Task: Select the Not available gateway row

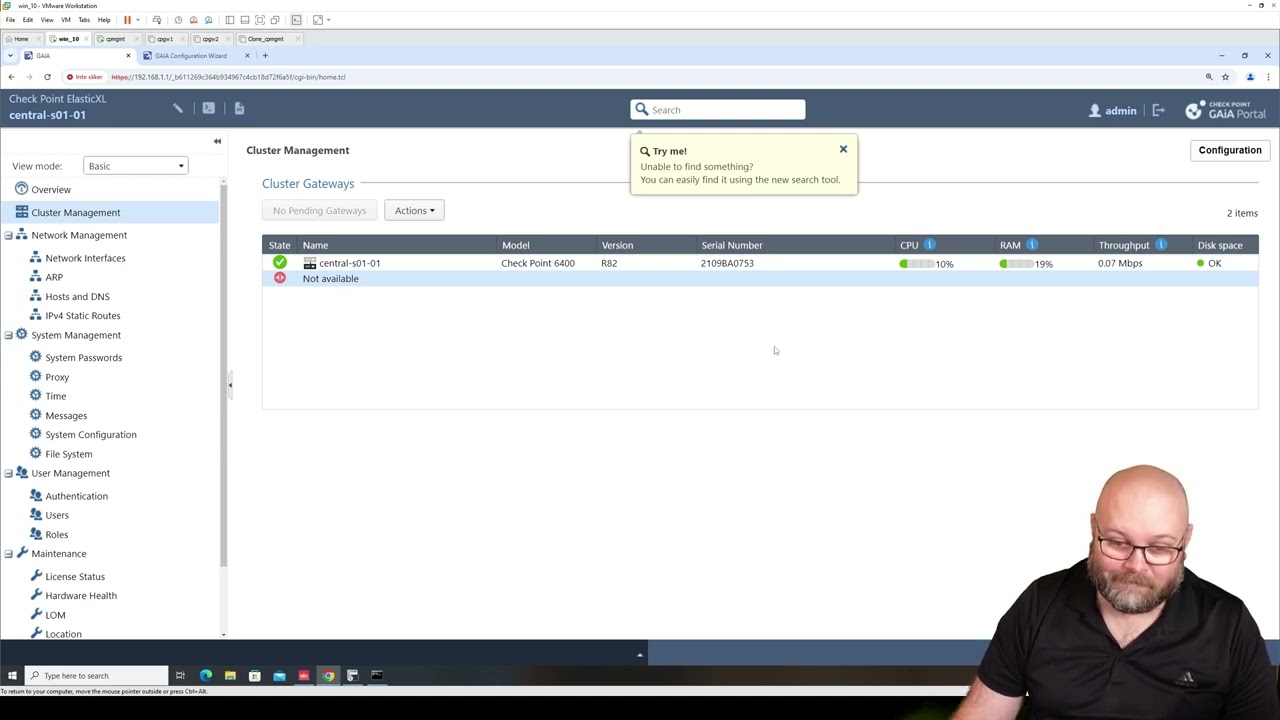Action: [760, 278]
